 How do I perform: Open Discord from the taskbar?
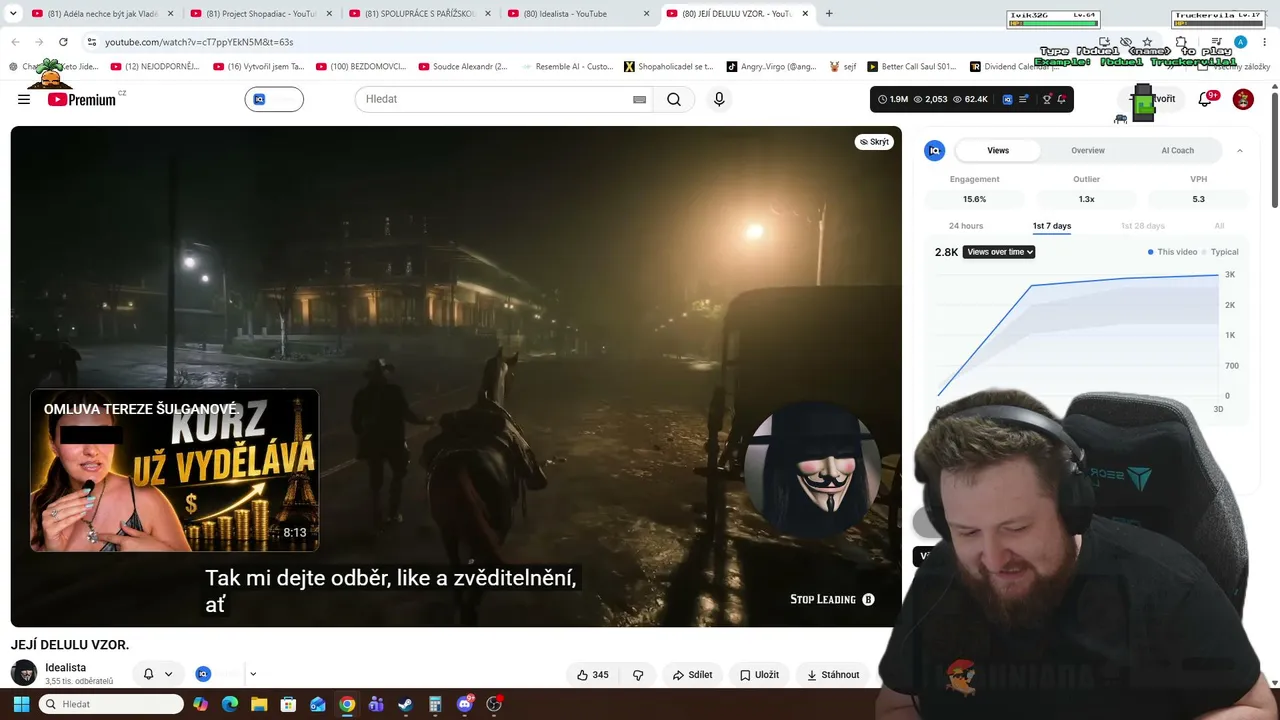[464, 704]
